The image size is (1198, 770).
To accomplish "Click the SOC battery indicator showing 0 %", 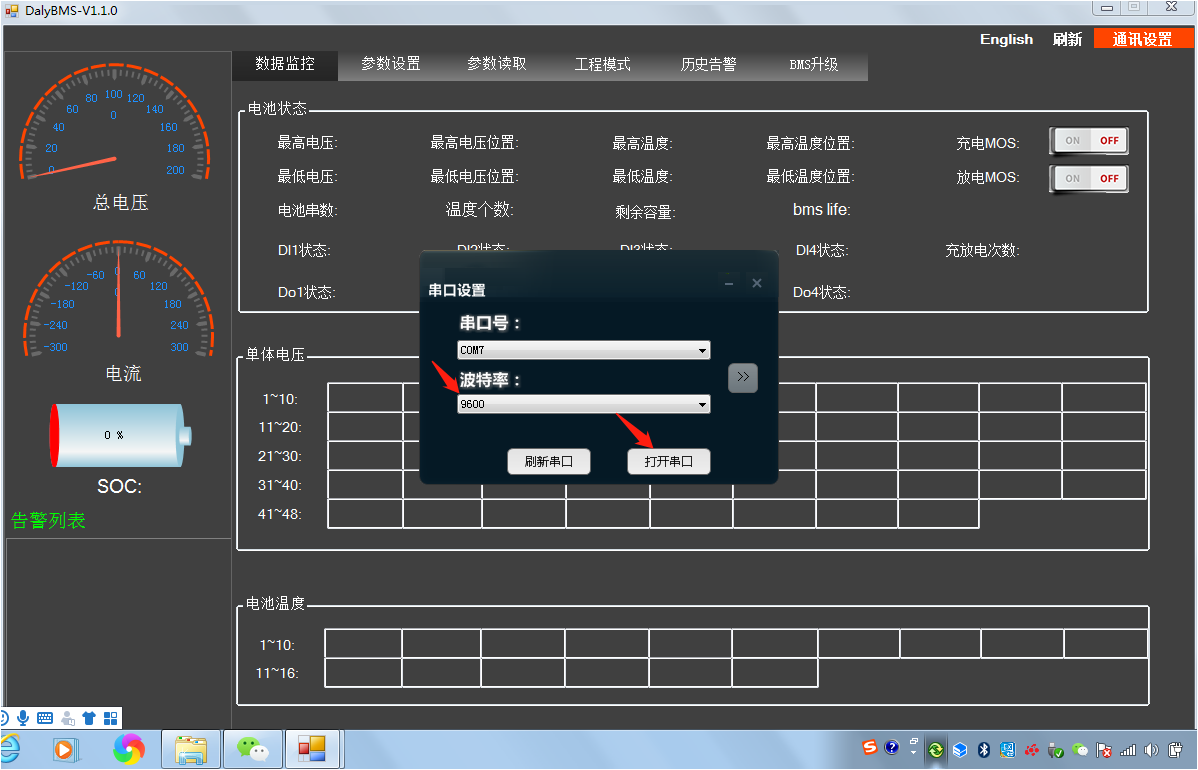I will coord(120,435).
